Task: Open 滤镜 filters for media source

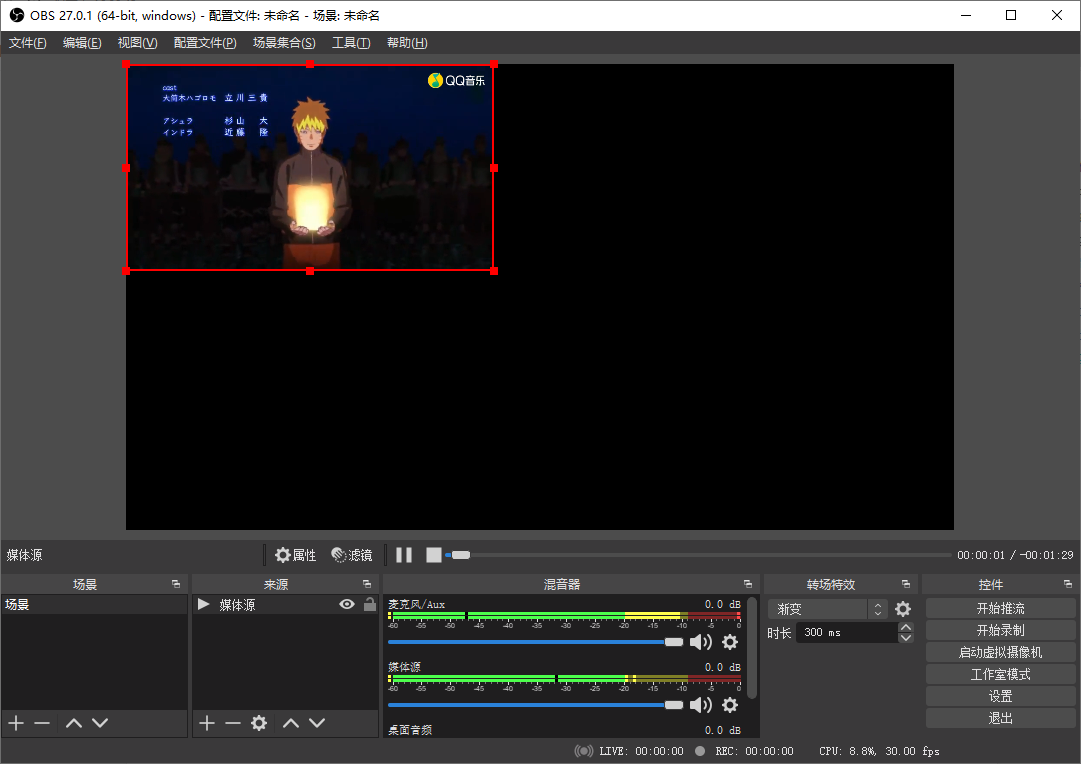Action: [x=352, y=555]
